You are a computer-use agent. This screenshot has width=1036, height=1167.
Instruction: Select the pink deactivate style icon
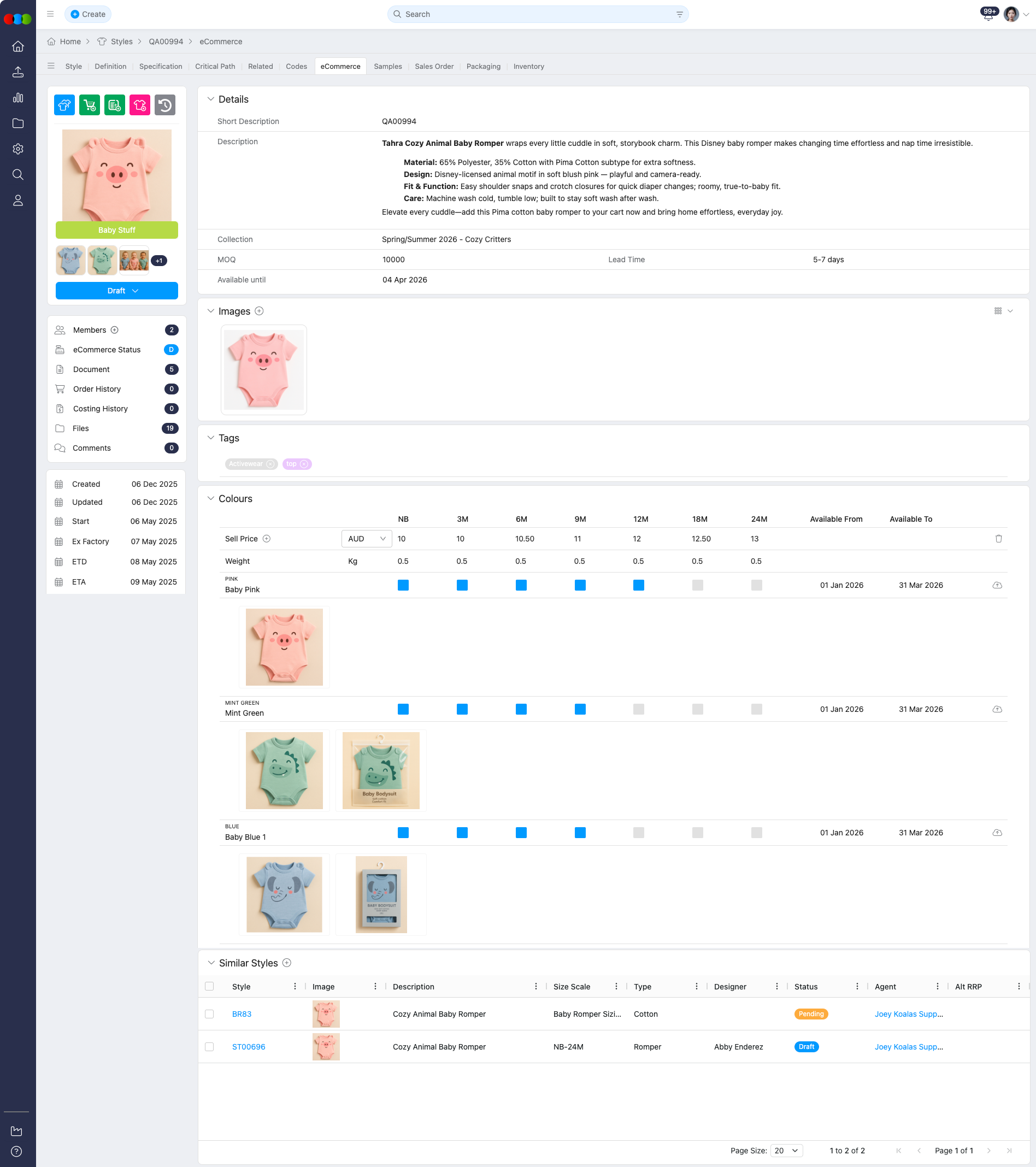(x=139, y=104)
